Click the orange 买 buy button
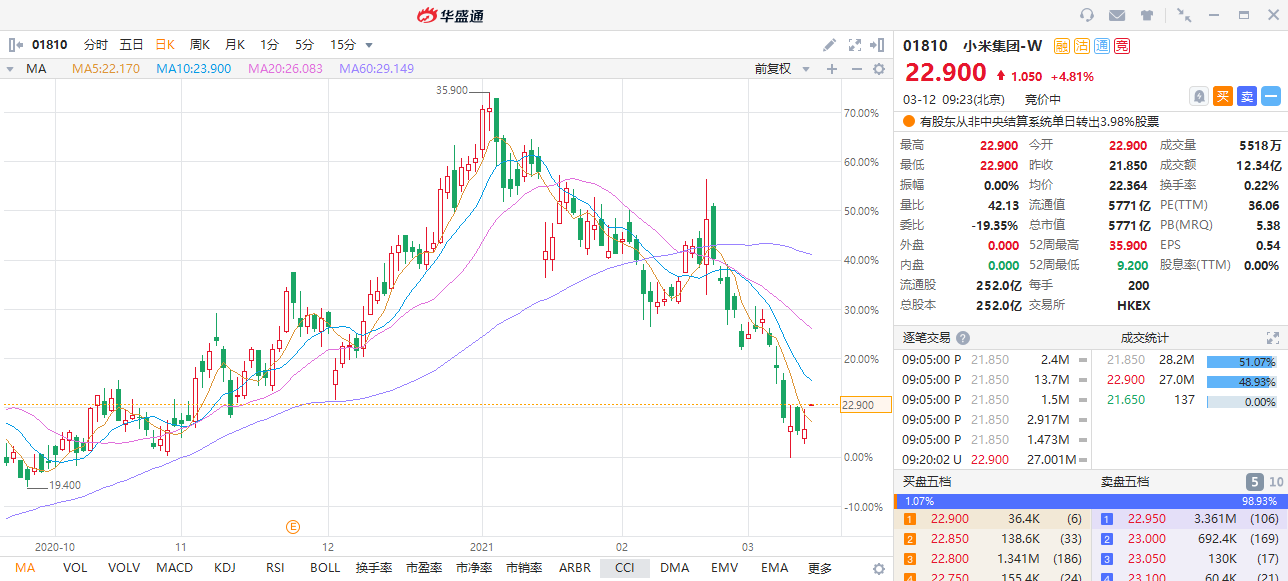The height and width of the screenshot is (581, 1288). [x=1222, y=96]
